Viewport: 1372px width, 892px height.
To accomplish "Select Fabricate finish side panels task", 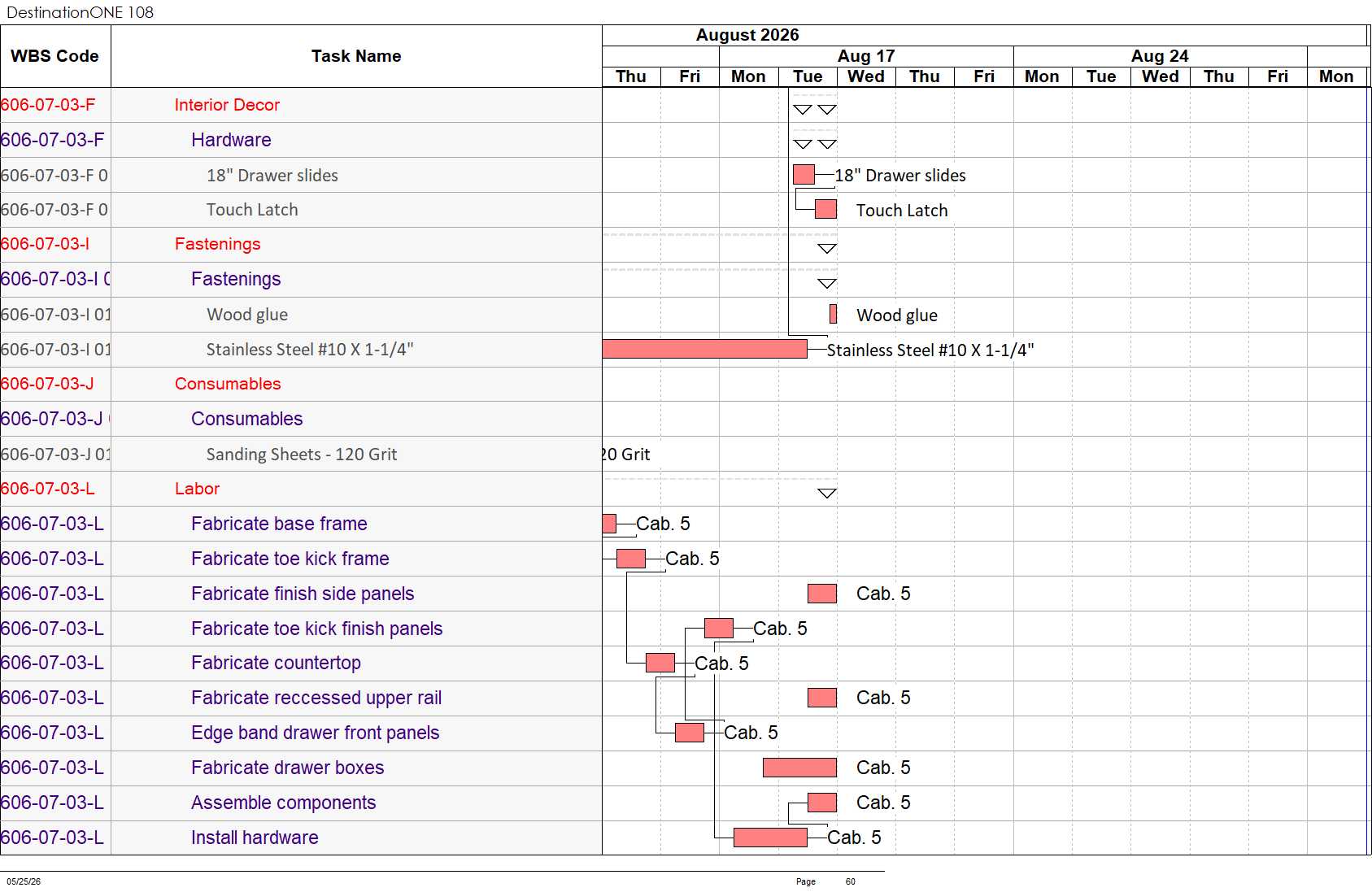I will coord(303,594).
